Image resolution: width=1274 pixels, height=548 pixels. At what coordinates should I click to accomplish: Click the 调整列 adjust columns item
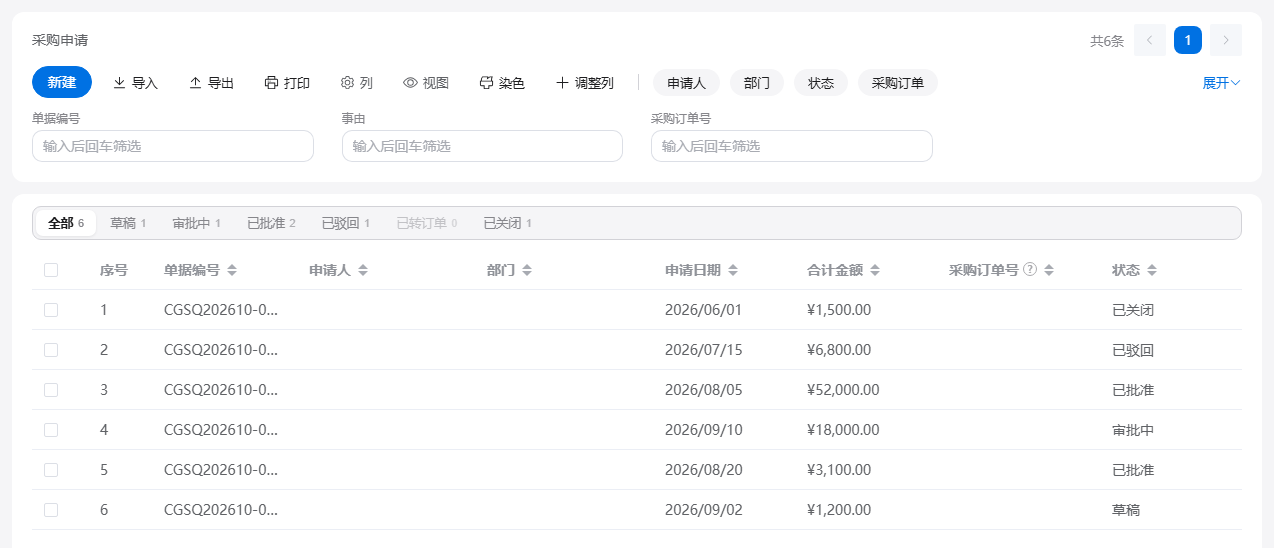pyautogui.click(x=585, y=83)
